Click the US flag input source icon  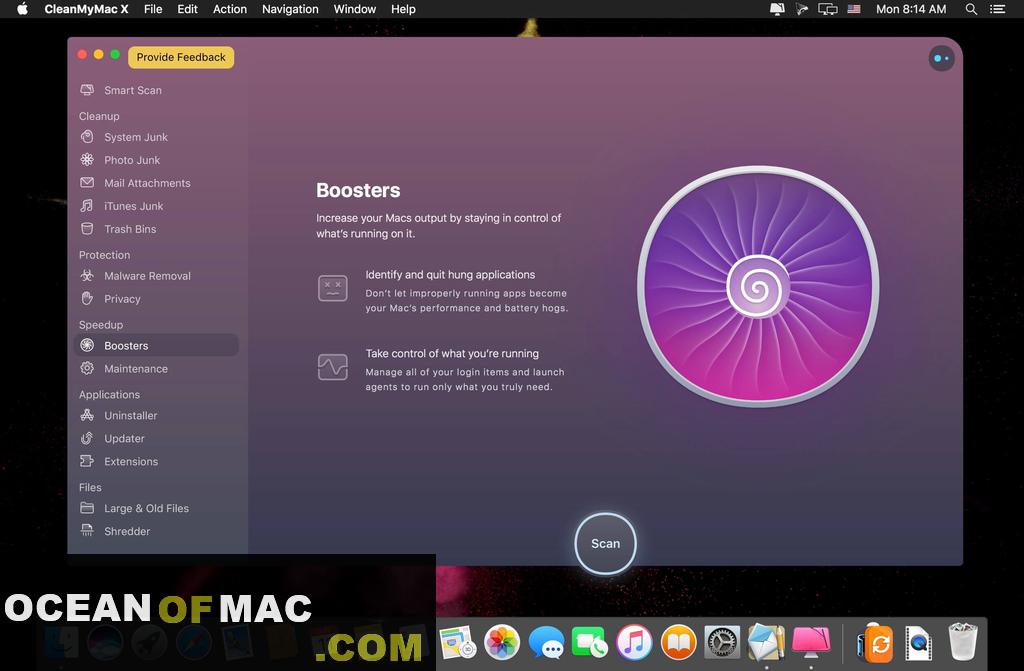[x=854, y=9]
